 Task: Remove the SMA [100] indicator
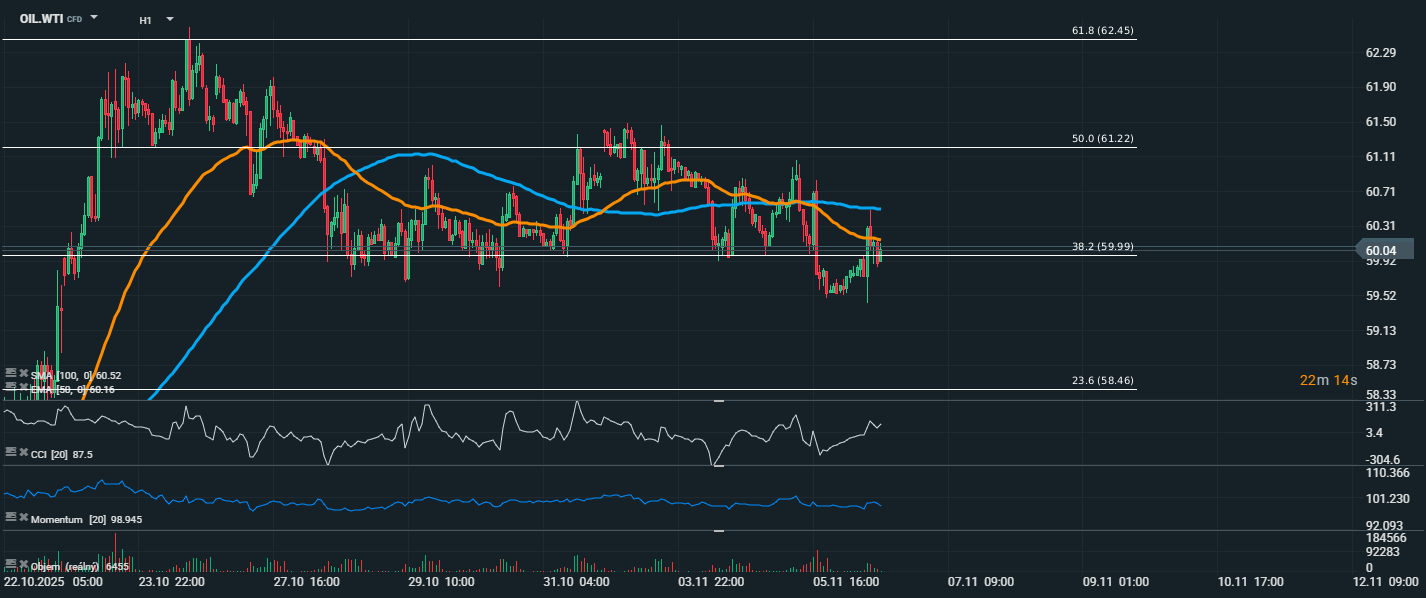point(22,373)
